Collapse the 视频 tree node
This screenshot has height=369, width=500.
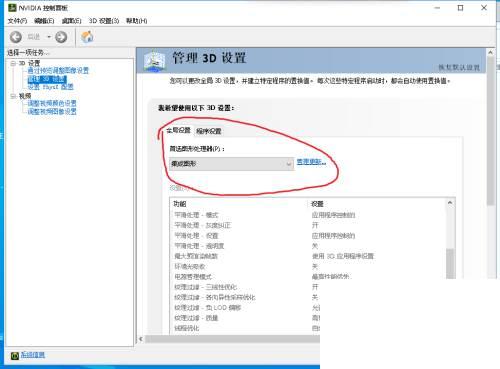pos(13,96)
